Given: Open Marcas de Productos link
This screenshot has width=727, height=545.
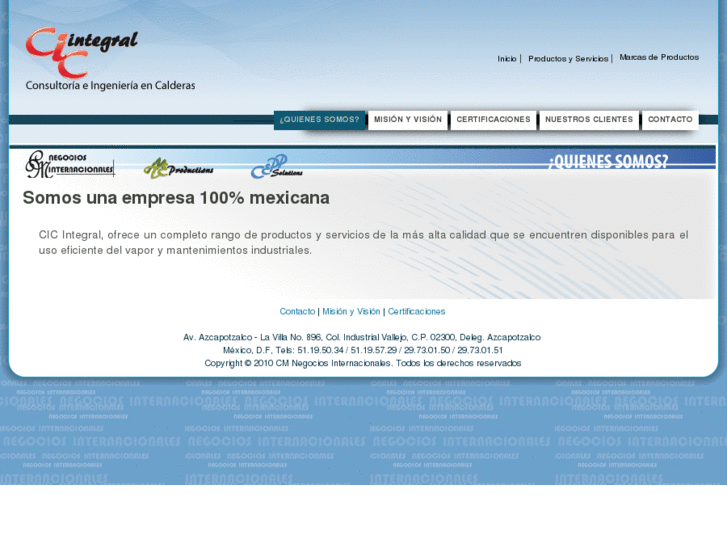Looking at the screenshot, I should (659, 57).
